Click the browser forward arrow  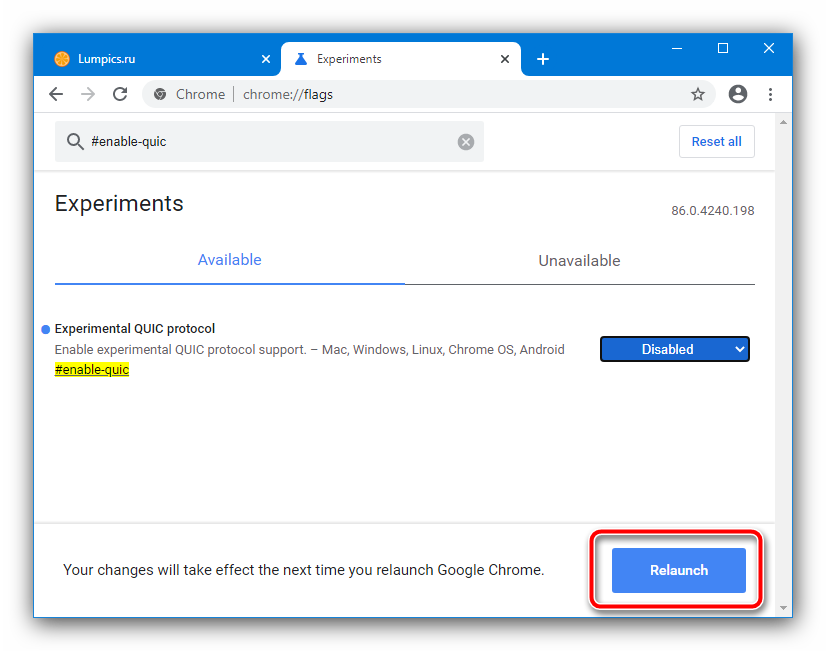[88, 94]
